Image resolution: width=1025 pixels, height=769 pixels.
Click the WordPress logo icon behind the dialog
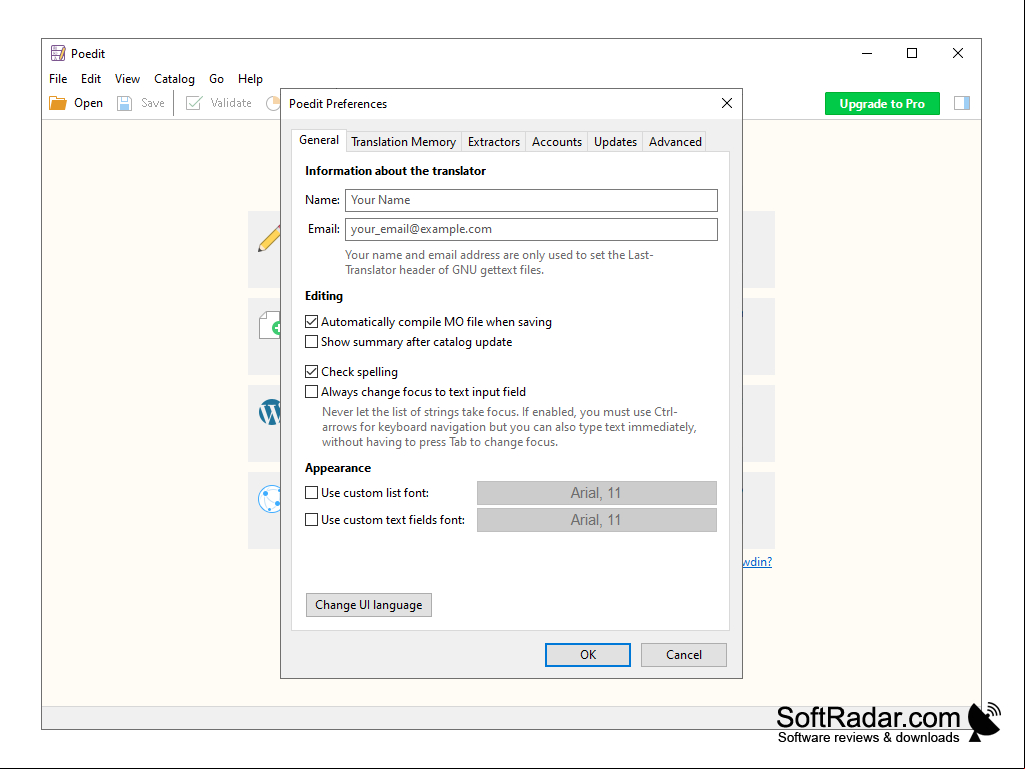pos(269,413)
